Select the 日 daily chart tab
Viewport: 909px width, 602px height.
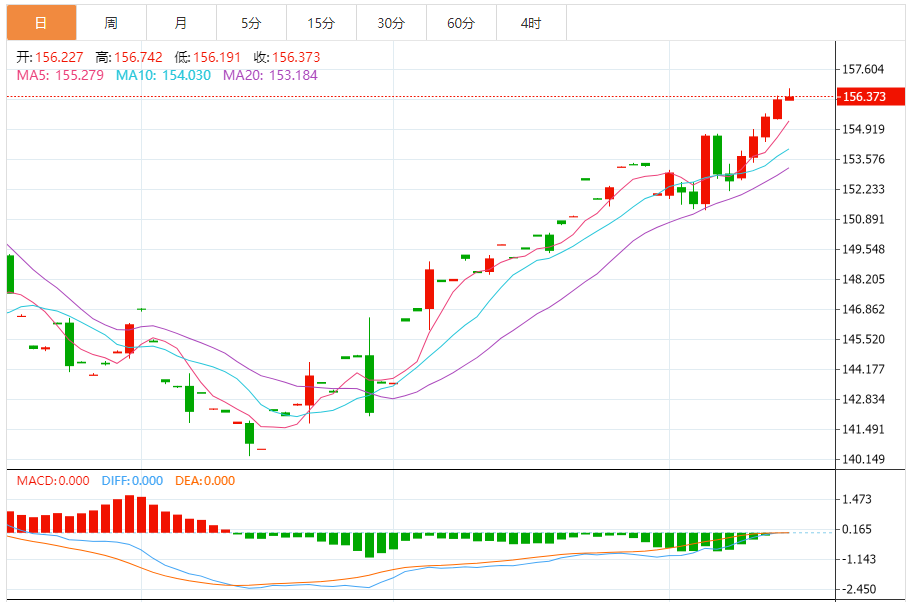(x=41, y=23)
